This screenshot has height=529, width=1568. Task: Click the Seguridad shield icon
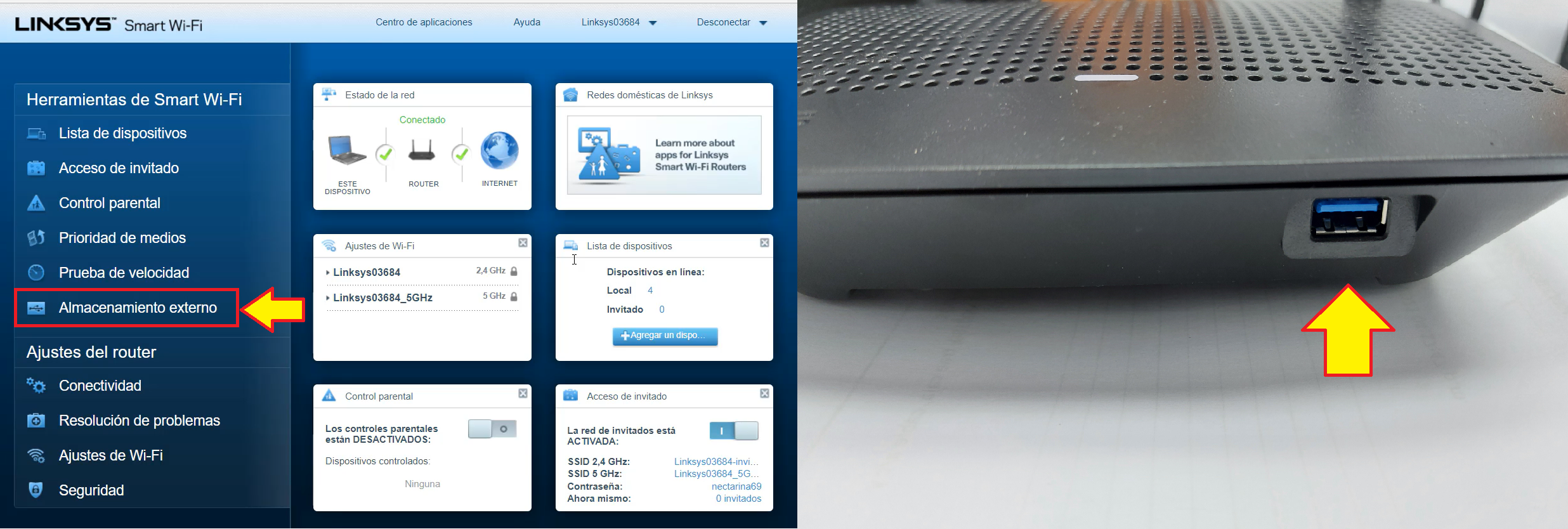(x=36, y=490)
